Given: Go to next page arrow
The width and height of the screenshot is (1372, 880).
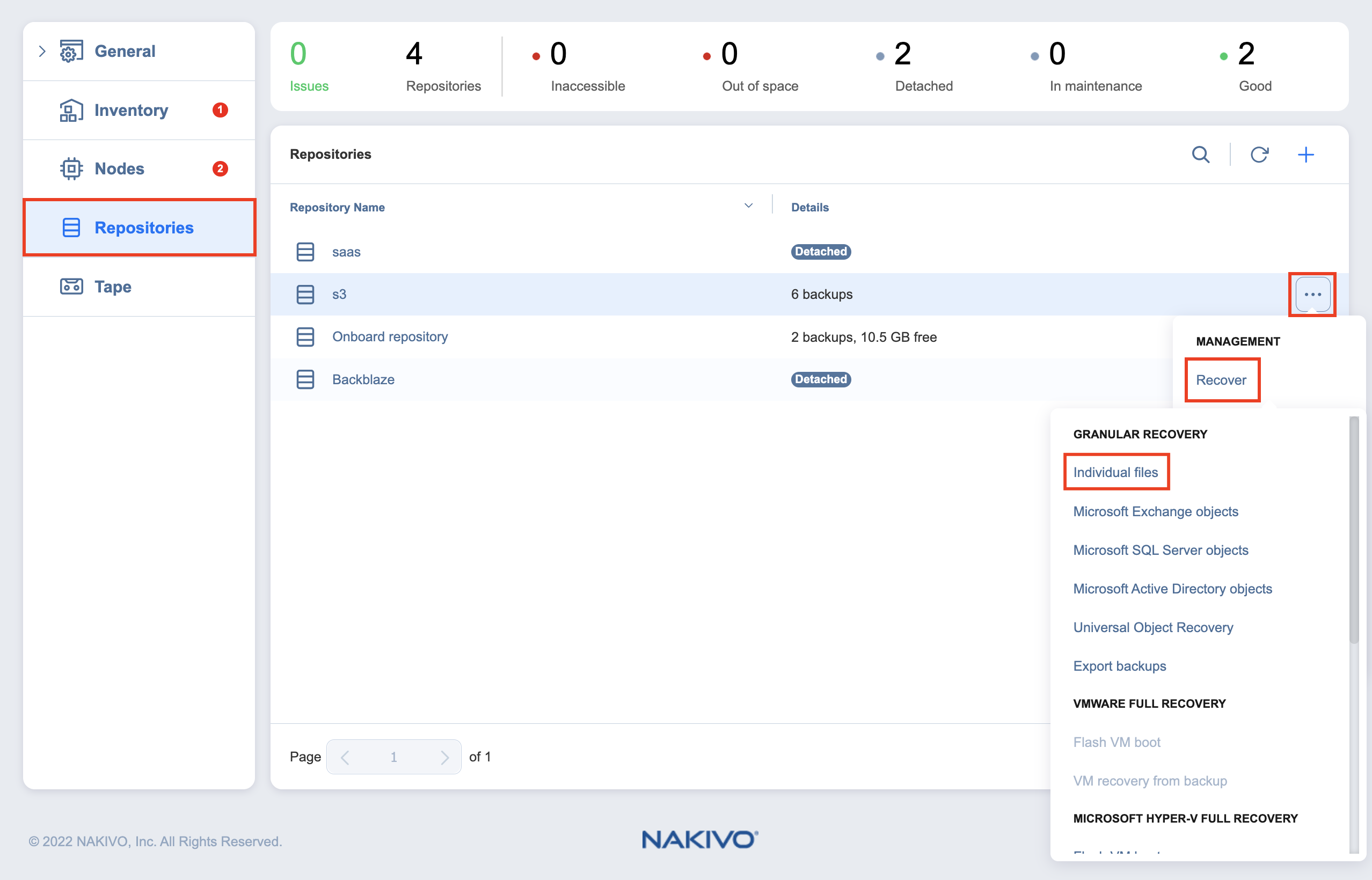Looking at the screenshot, I should click(x=444, y=757).
